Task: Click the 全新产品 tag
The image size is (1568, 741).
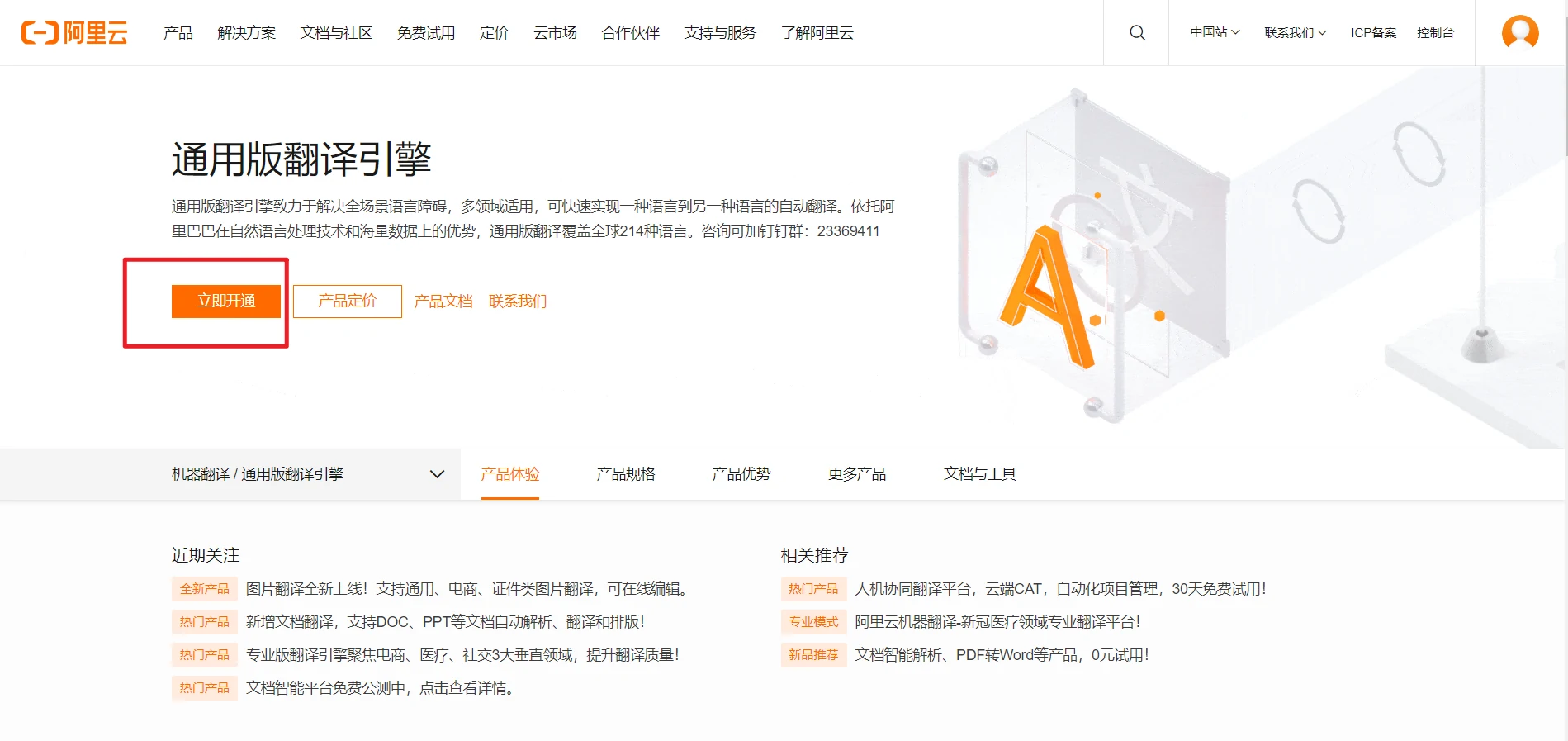Action: [x=205, y=589]
